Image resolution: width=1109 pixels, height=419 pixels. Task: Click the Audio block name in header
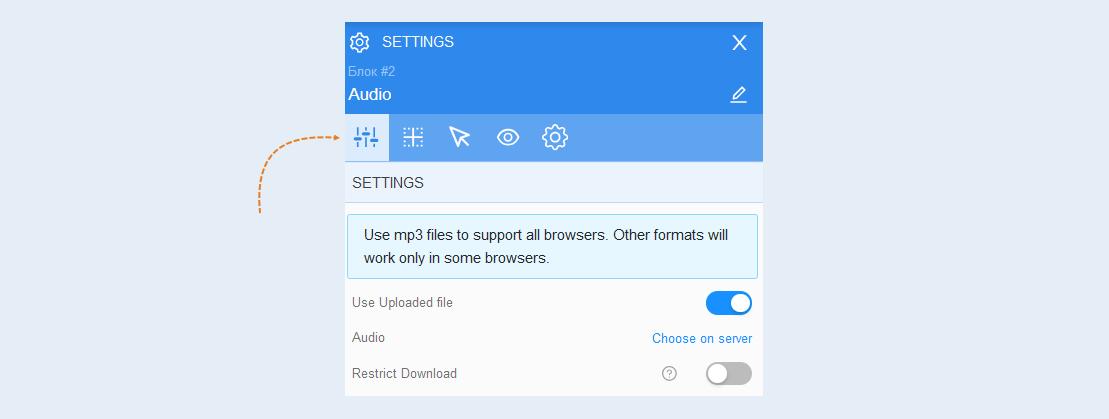click(370, 94)
